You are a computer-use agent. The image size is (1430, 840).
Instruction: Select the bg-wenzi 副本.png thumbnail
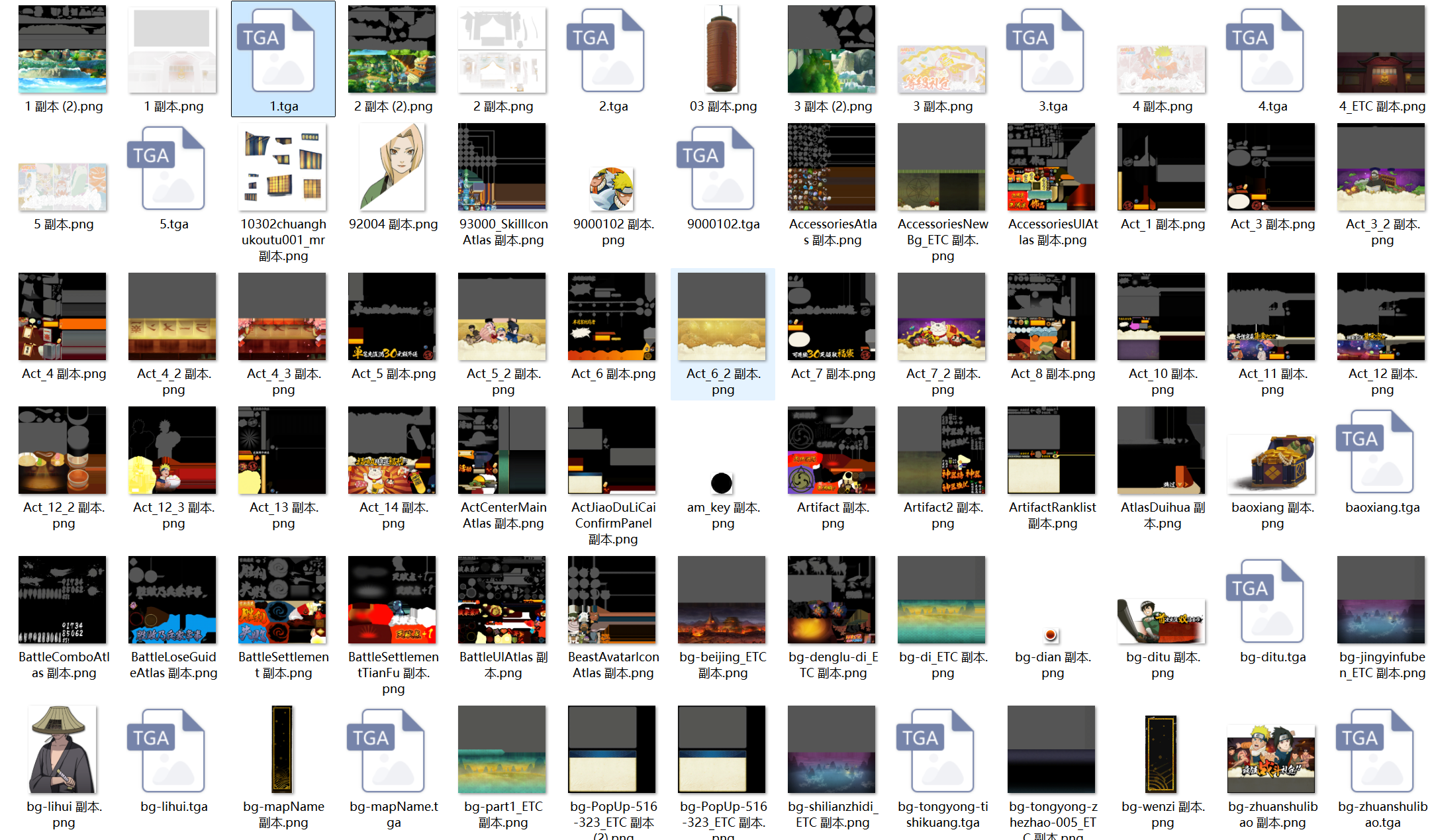(1161, 754)
